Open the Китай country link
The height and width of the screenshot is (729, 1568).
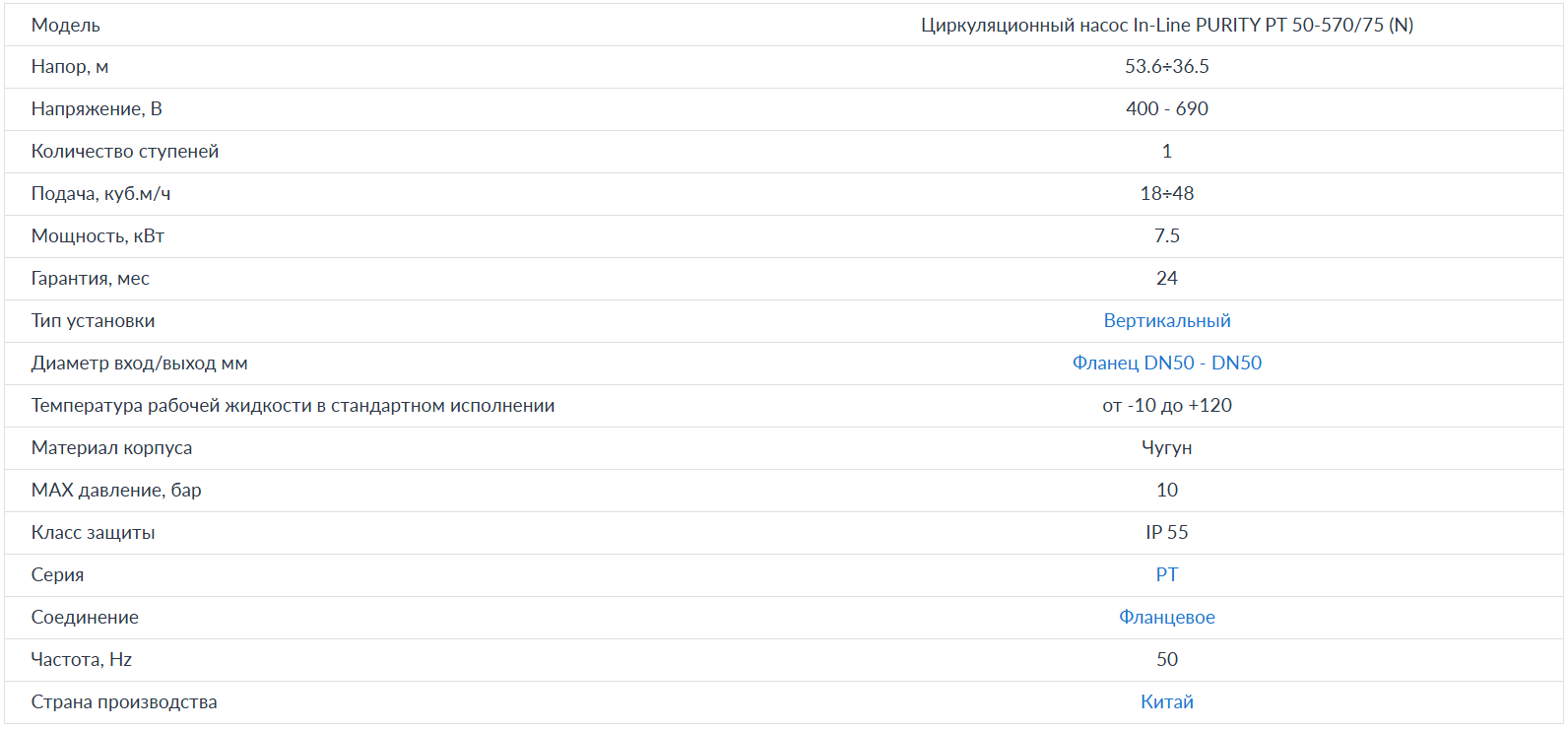[1166, 702]
